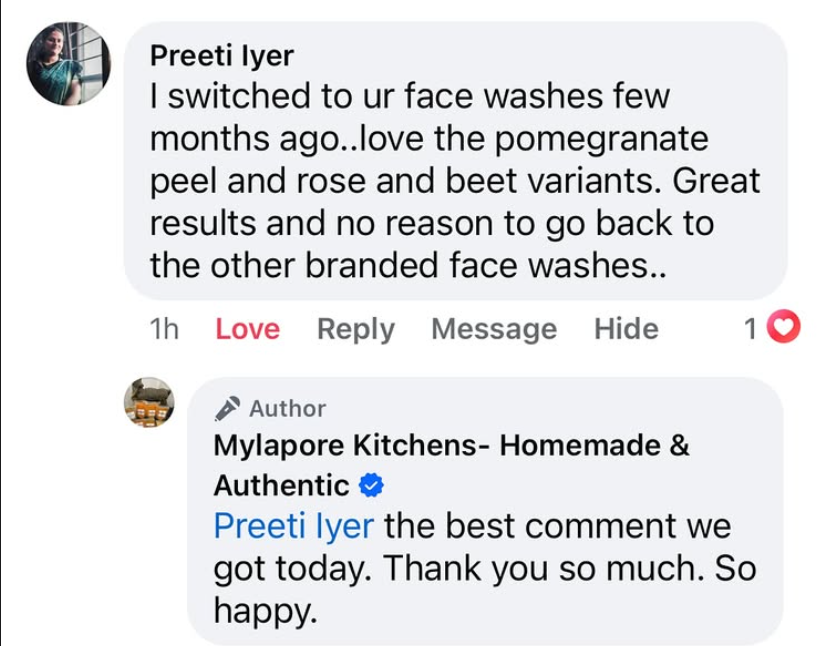The height and width of the screenshot is (646, 817).
Task: Open Mylapore Kitchens page avatar
Action: tap(150, 403)
